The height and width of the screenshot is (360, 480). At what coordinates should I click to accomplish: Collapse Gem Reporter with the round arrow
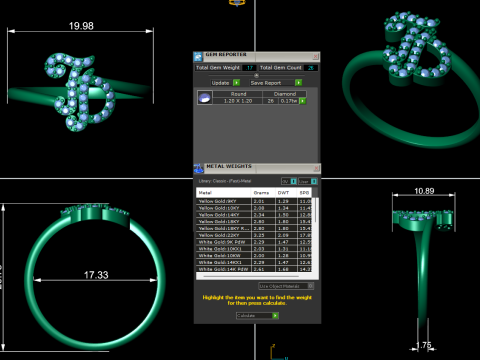coord(256,75)
